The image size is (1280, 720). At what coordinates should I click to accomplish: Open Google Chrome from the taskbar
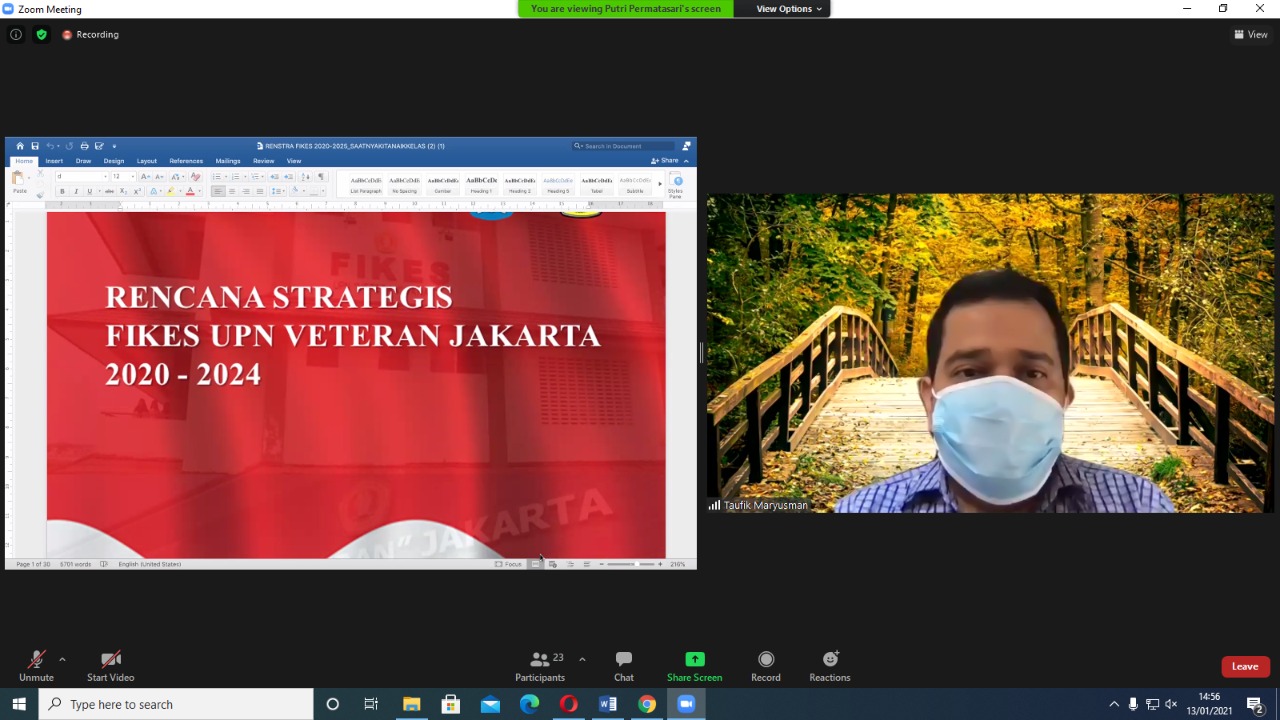647,704
